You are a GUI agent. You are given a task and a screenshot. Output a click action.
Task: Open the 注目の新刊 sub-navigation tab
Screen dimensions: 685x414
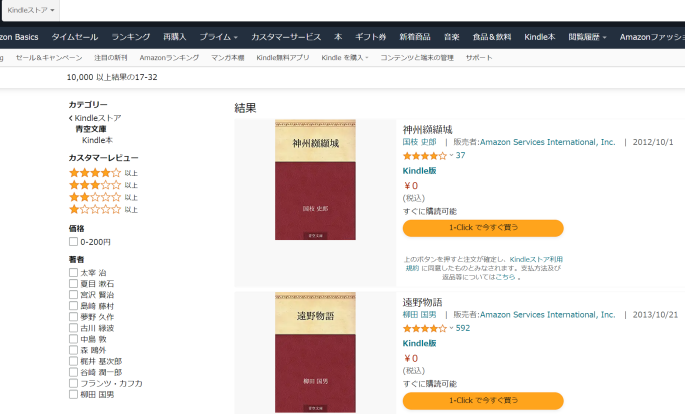[111, 58]
